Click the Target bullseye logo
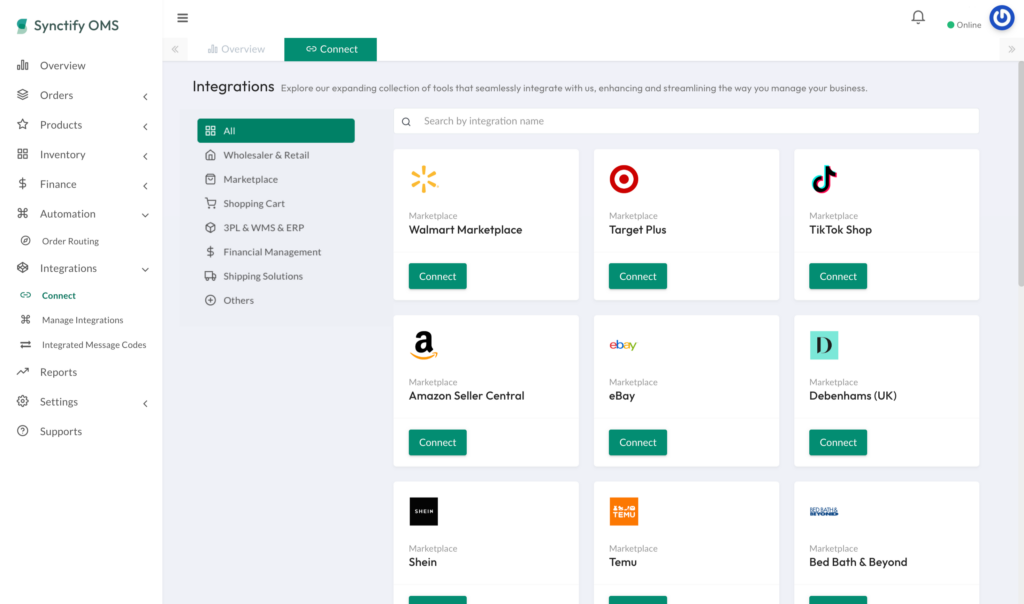Image resolution: width=1024 pixels, height=604 pixels. pyautogui.click(x=624, y=179)
